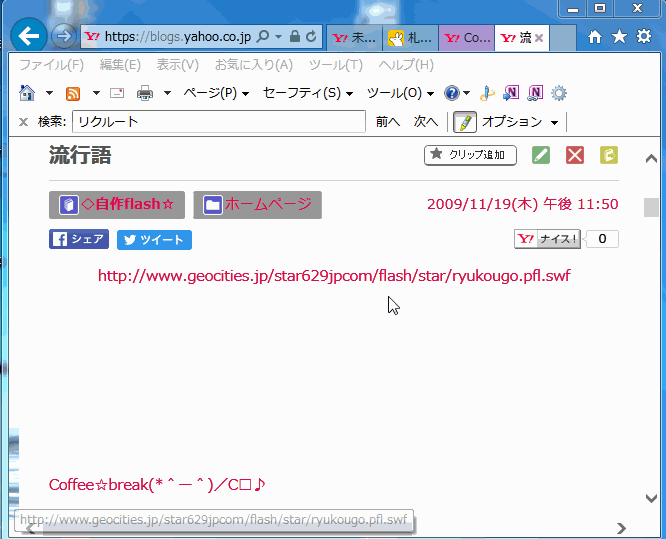Click the scroll up arrow
The width and height of the screenshot is (666, 539).
651,159
